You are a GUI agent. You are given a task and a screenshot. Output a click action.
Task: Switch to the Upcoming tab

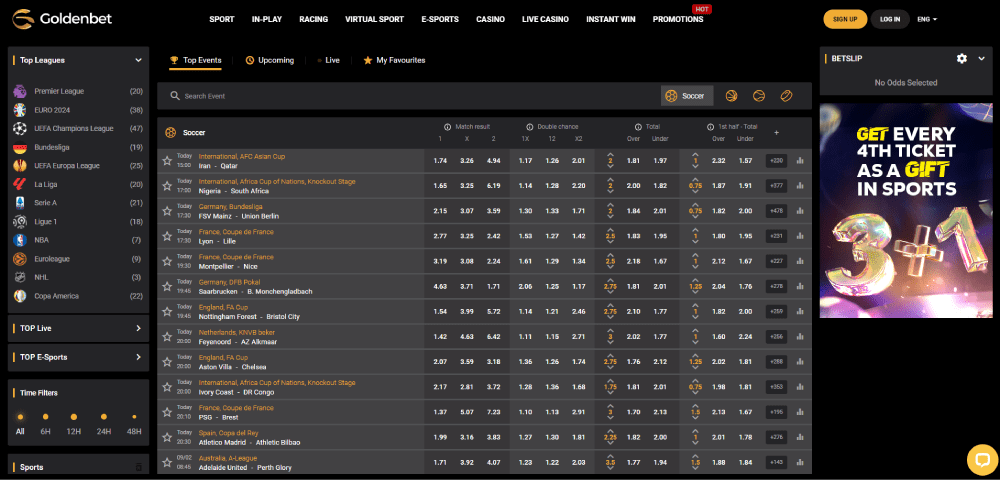270,61
